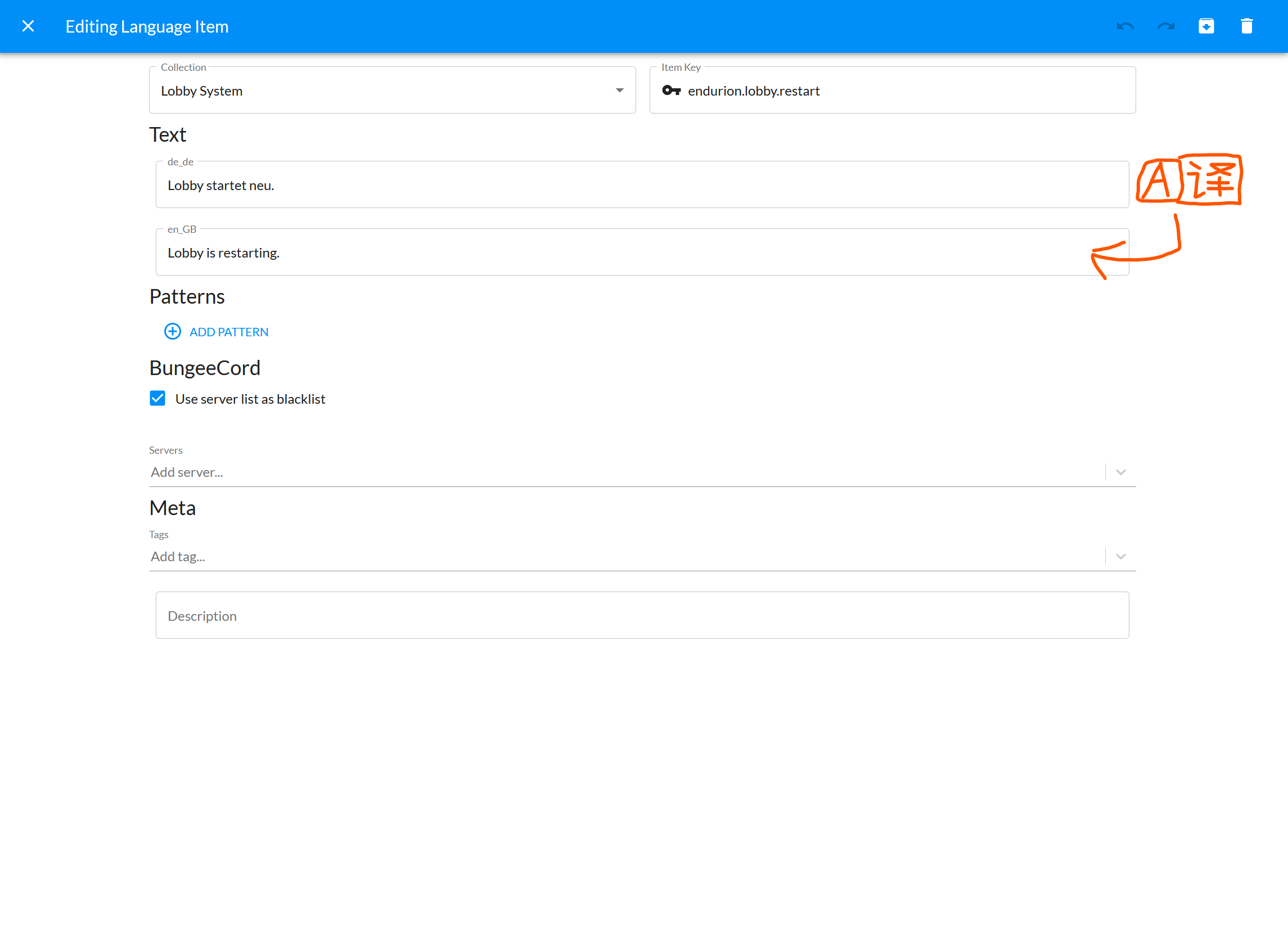Open the Collection dropdown arrow
1288x952 pixels.
coord(619,91)
